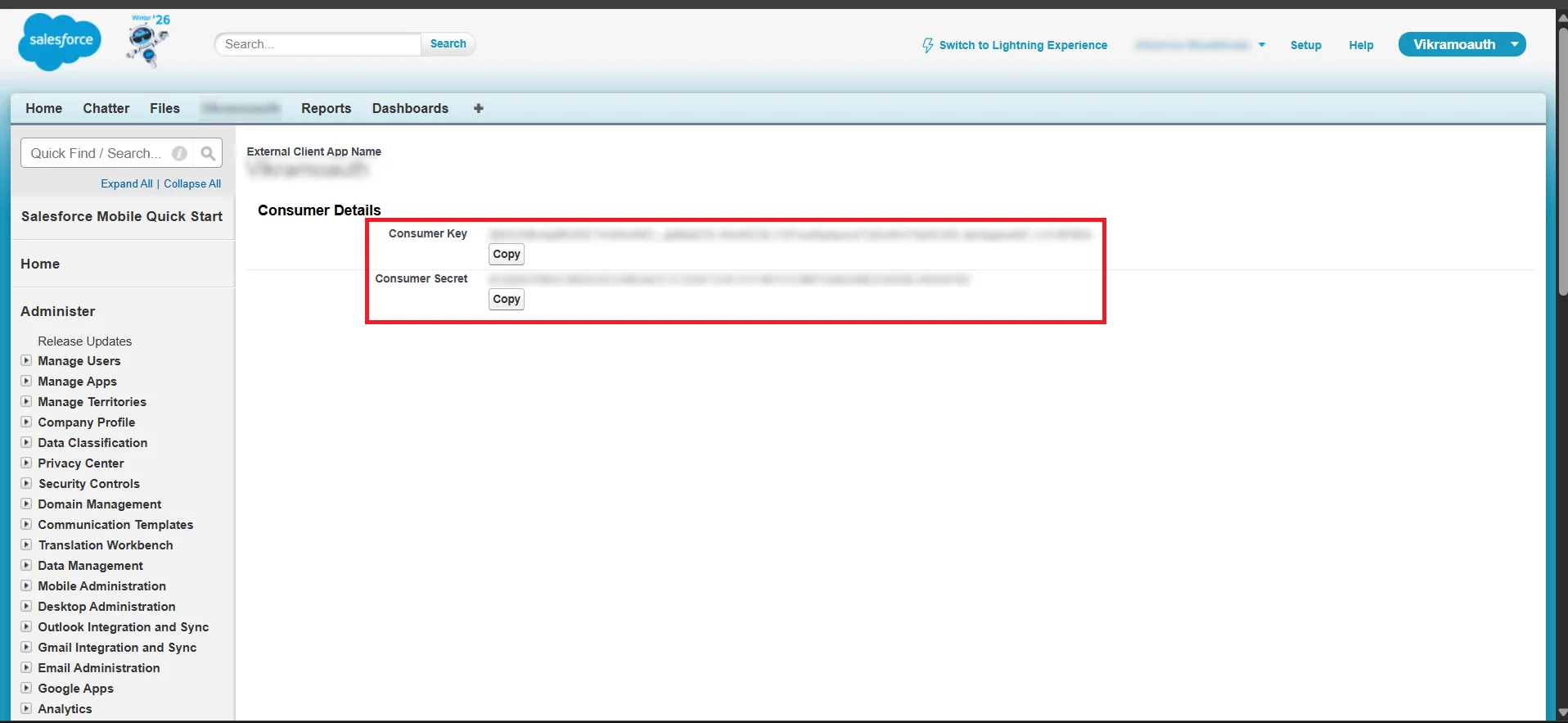Expand the Google Apps node
This screenshot has width=1568, height=723.
(26, 688)
